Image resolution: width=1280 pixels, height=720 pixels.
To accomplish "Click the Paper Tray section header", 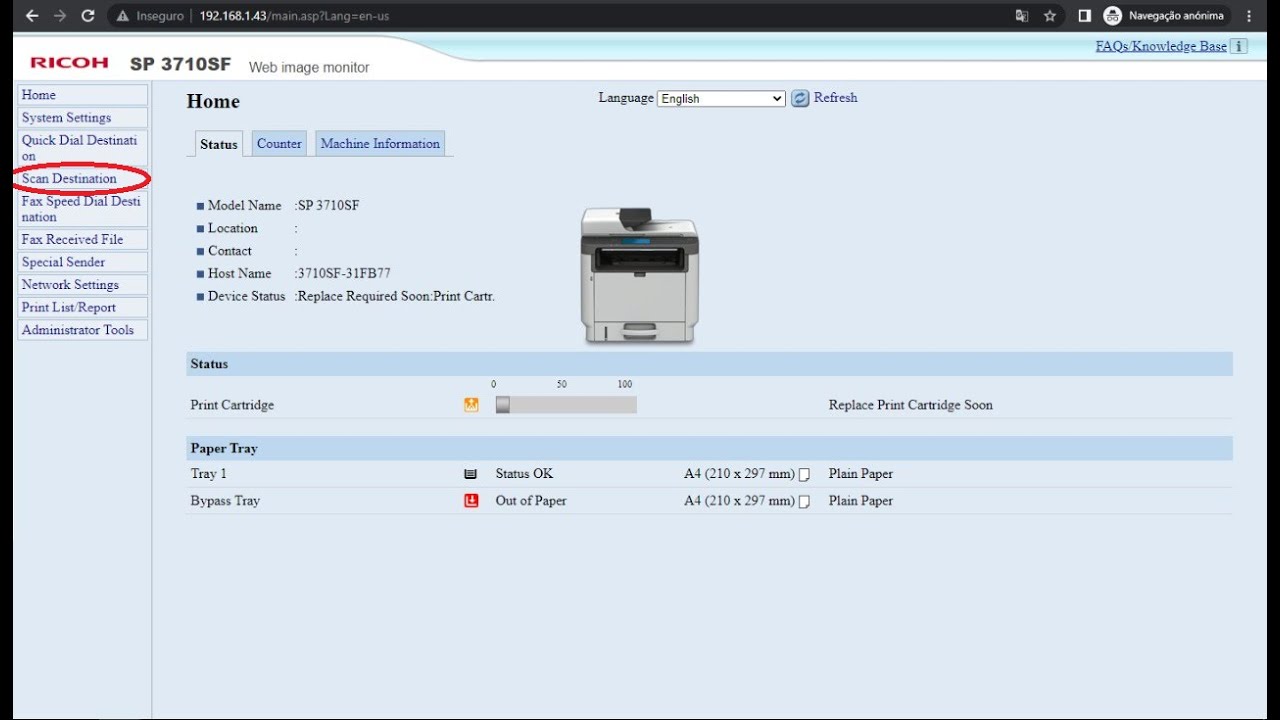I will [709, 448].
